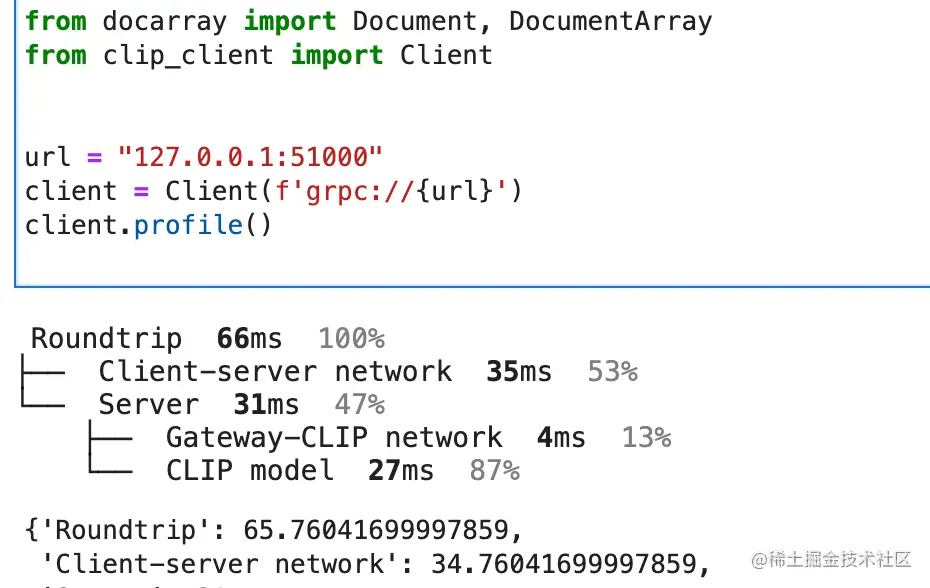
Task: Select the 'Client-server network' tree row
Action: [x=274, y=372]
